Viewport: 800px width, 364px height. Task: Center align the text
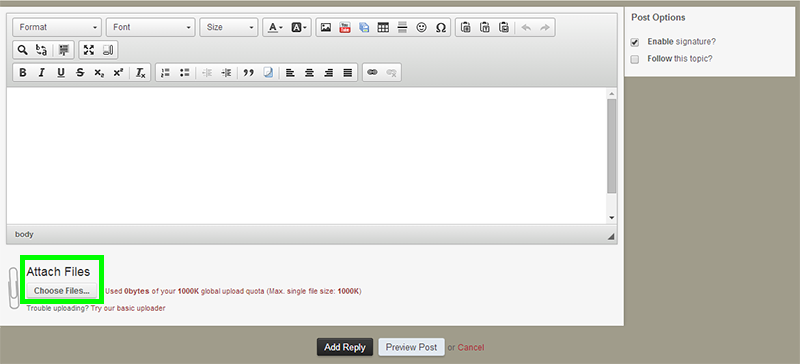tap(309, 72)
